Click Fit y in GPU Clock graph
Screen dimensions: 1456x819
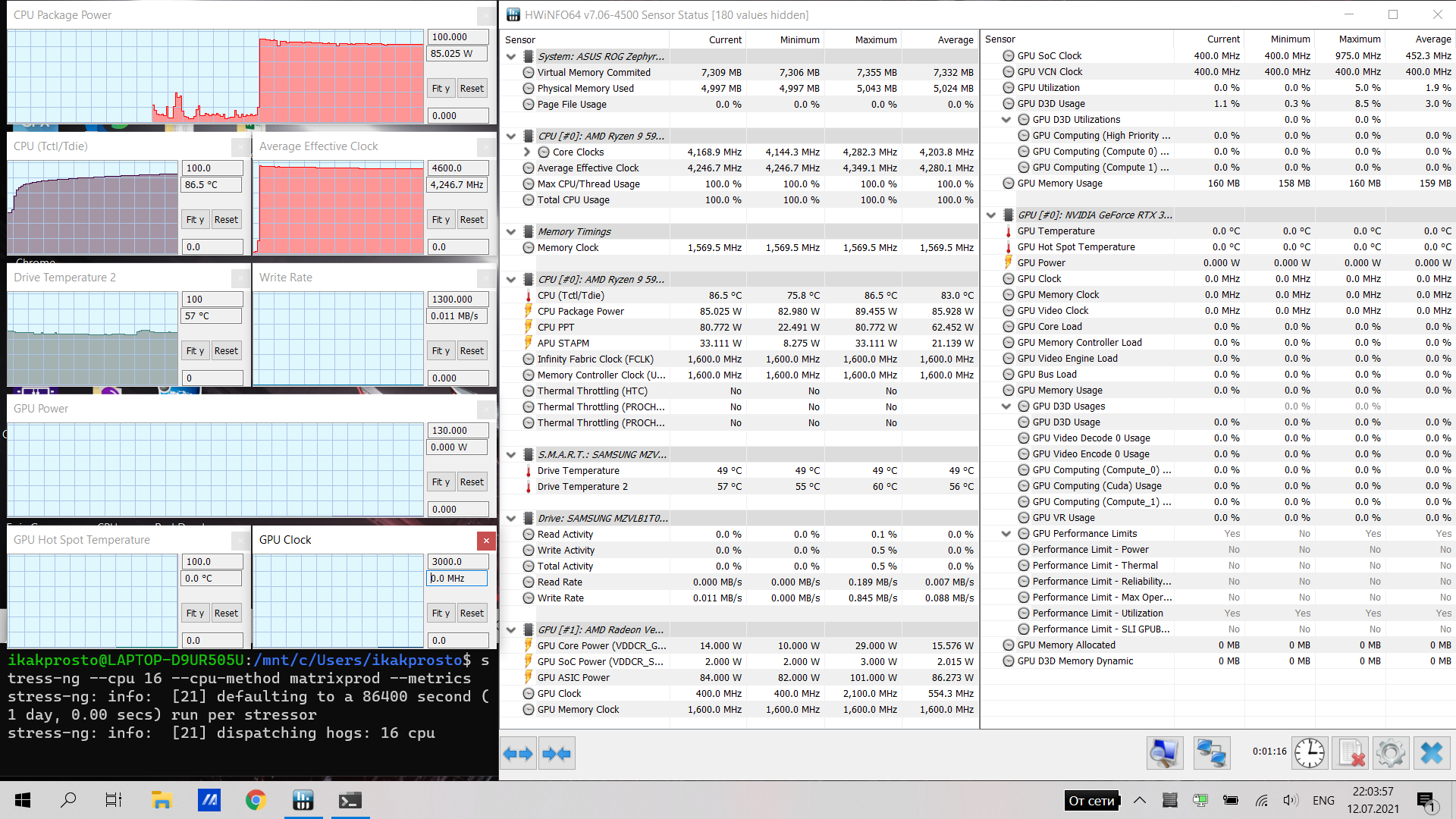pyautogui.click(x=441, y=613)
